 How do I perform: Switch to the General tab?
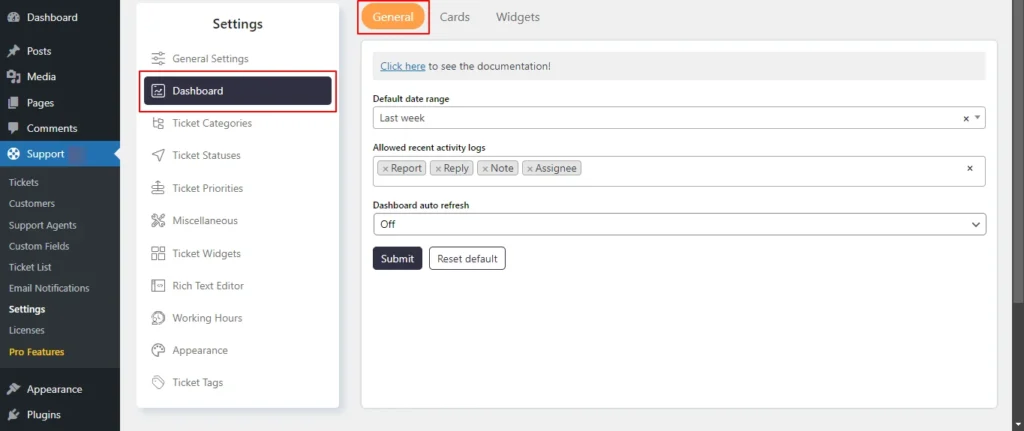click(393, 17)
